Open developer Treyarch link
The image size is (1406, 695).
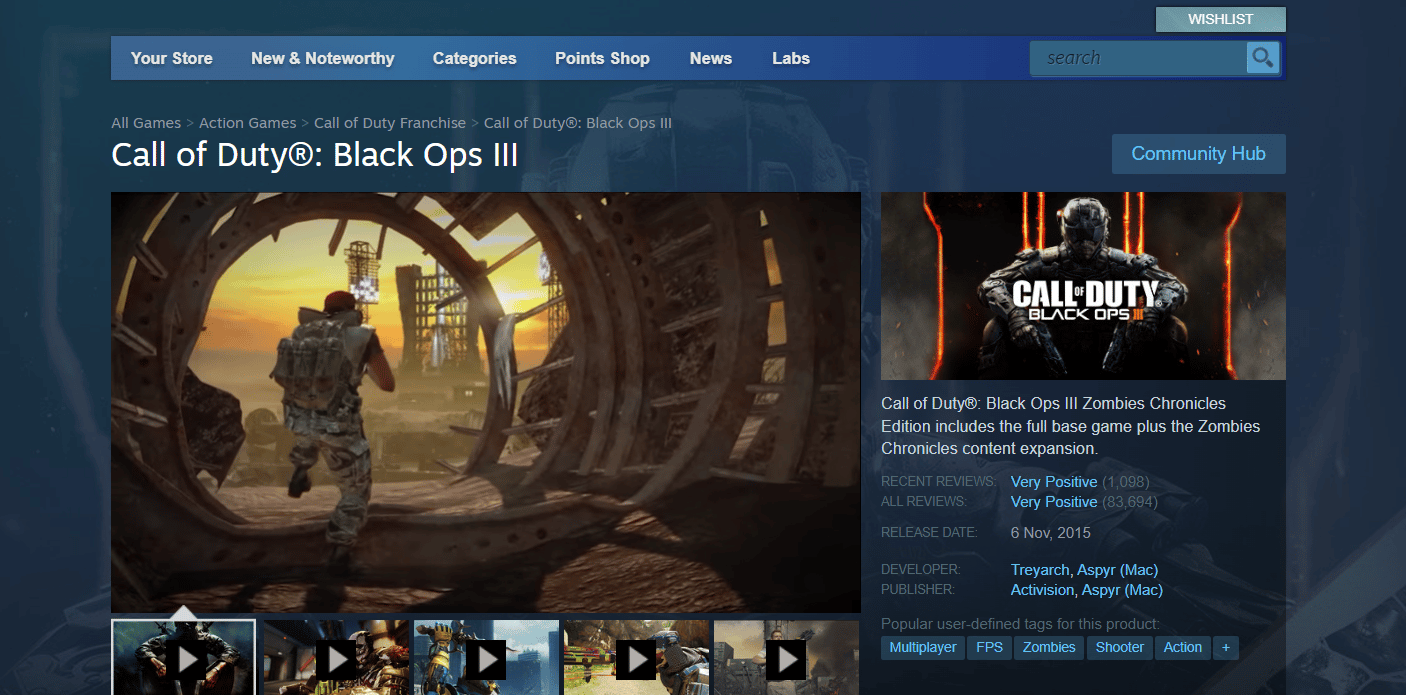1040,570
